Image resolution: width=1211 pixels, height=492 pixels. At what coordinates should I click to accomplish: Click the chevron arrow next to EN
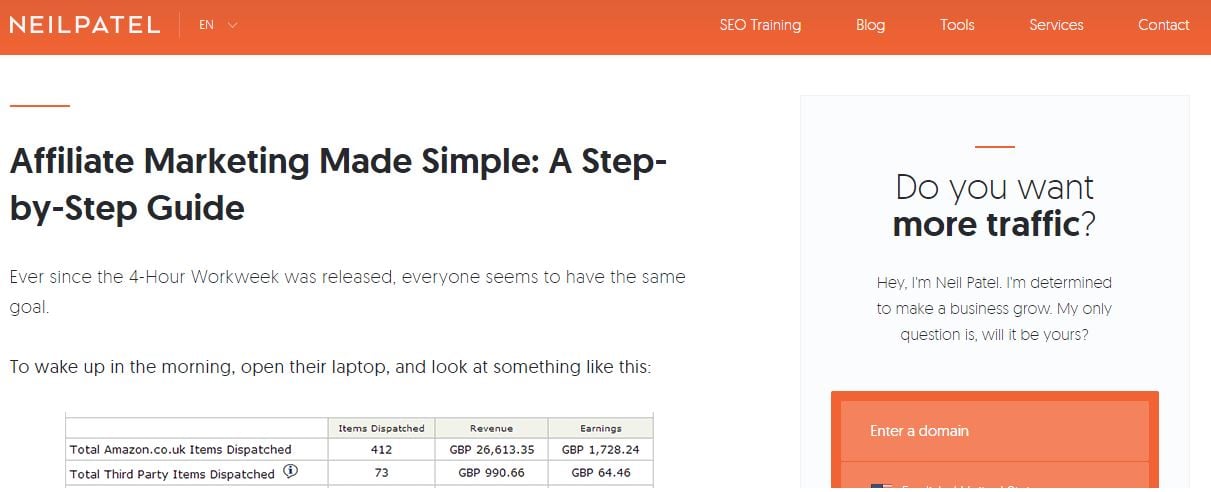click(x=233, y=25)
